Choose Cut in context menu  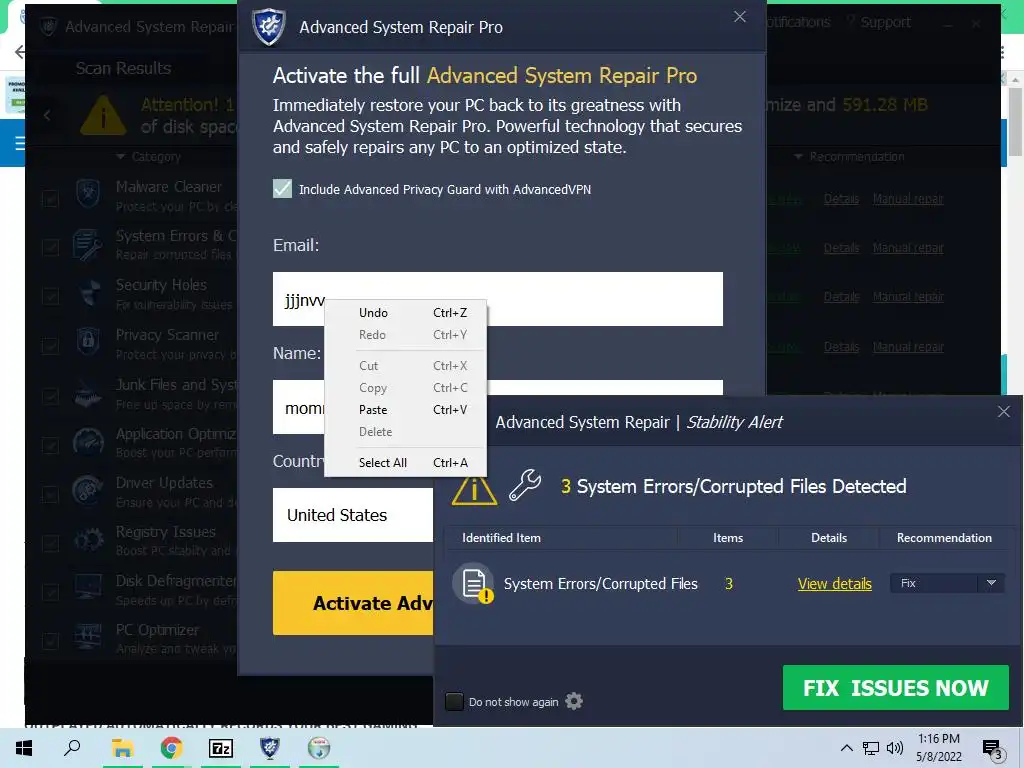406,366
